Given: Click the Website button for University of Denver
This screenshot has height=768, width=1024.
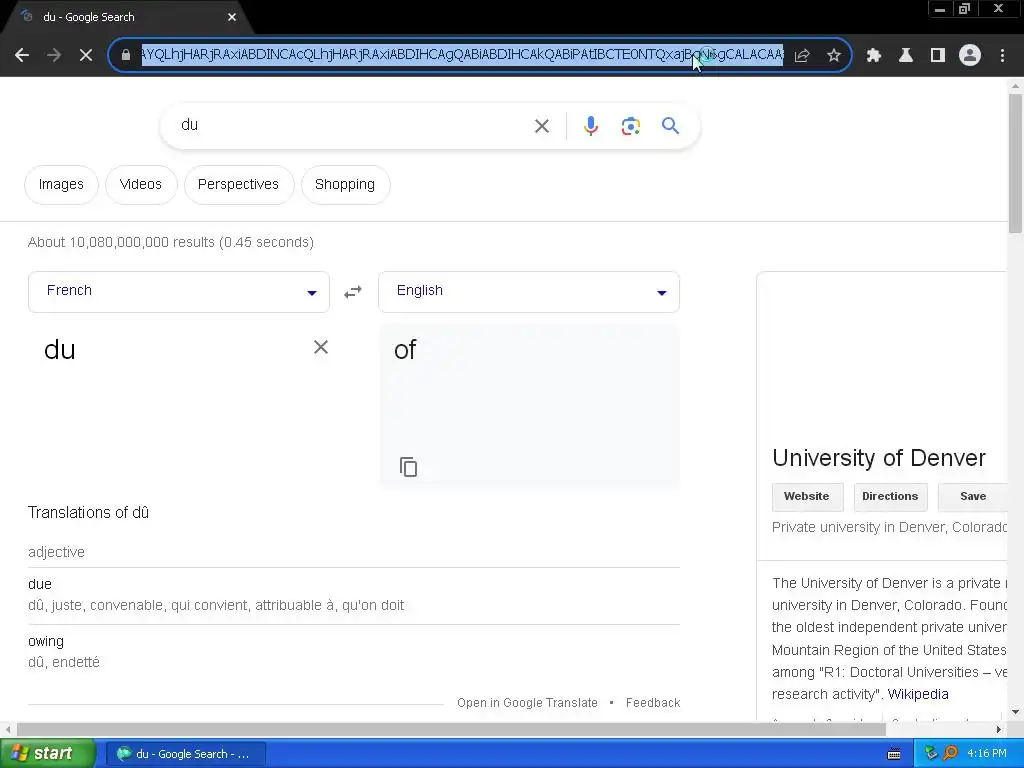Looking at the screenshot, I should click(x=807, y=496).
